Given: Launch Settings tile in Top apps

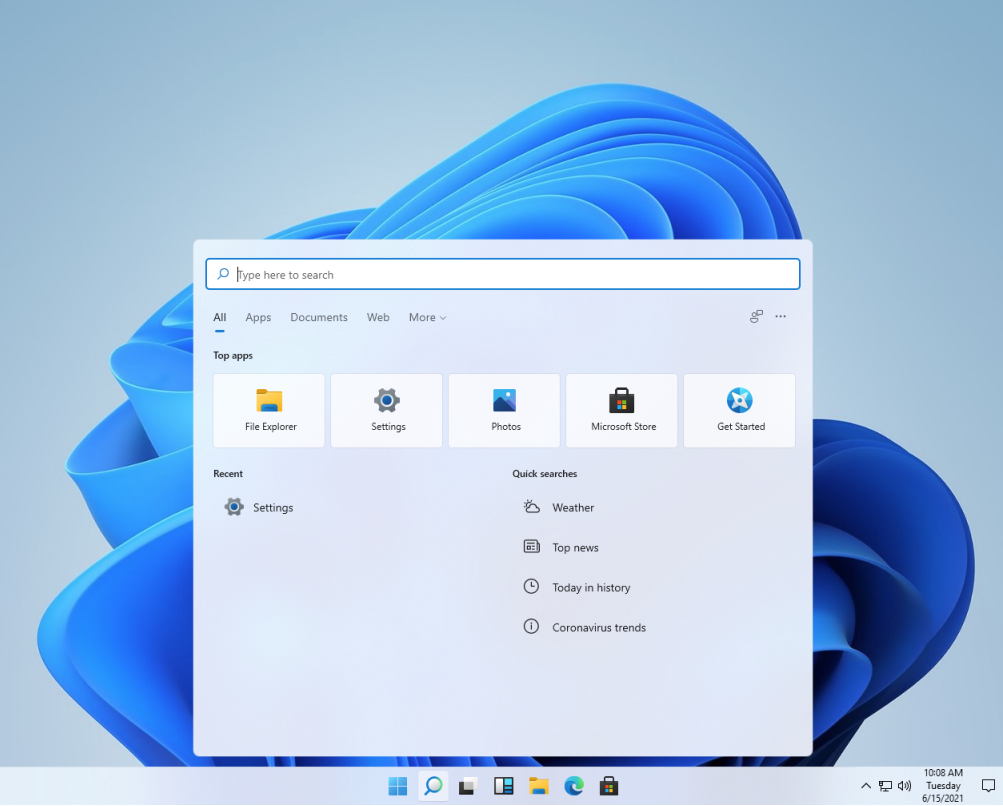Looking at the screenshot, I should tap(386, 410).
